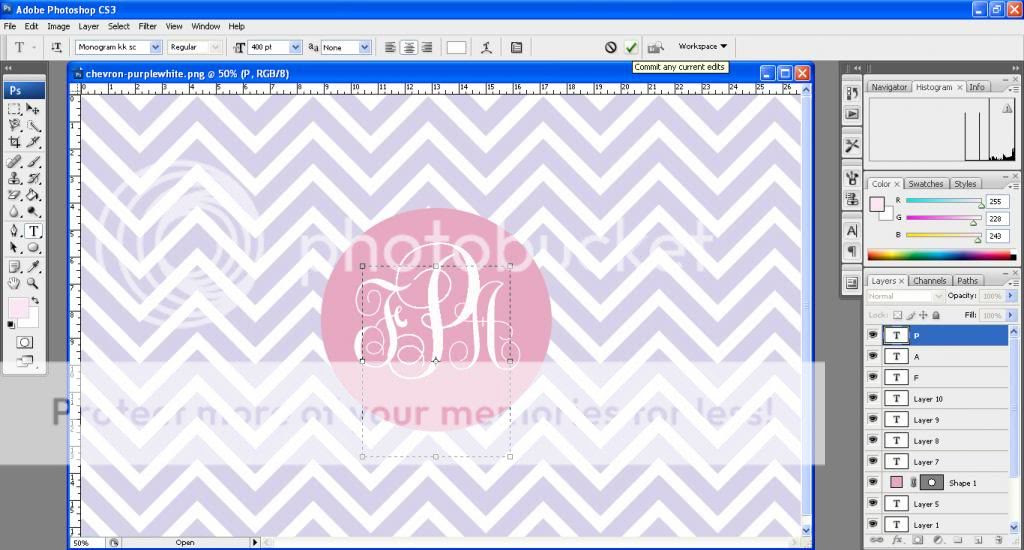The width and height of the screenshot is (1024, 550).
Task: Switch to the Paths tab
Action: (x=967, y=281)
